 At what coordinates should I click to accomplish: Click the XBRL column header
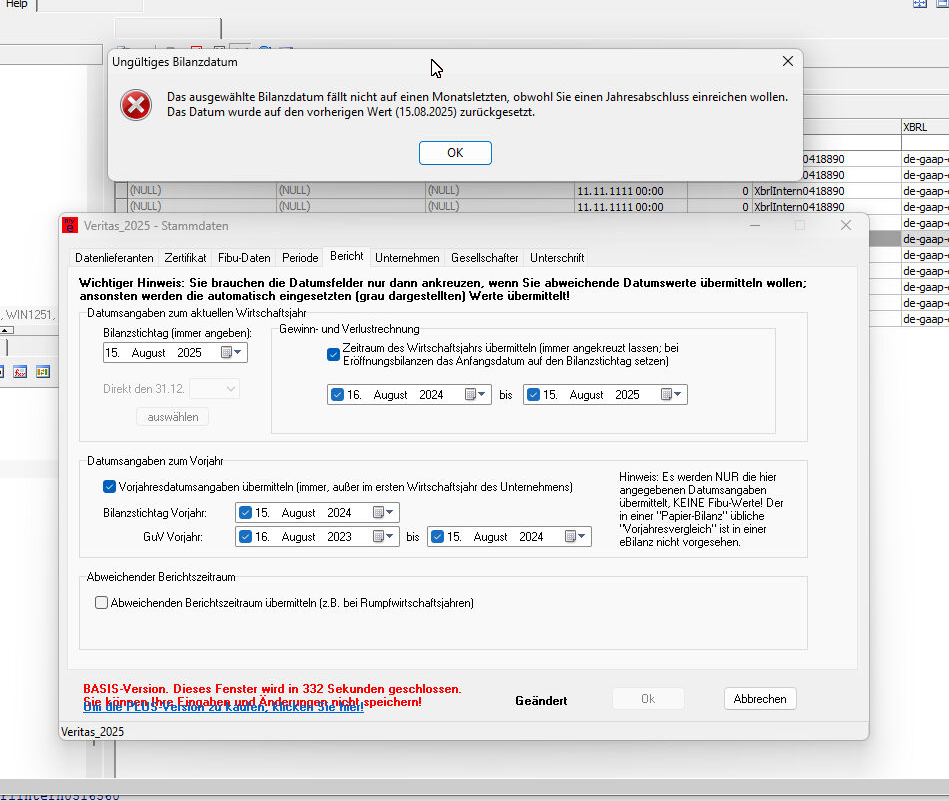pyautogui.click(x=915, y=128)
